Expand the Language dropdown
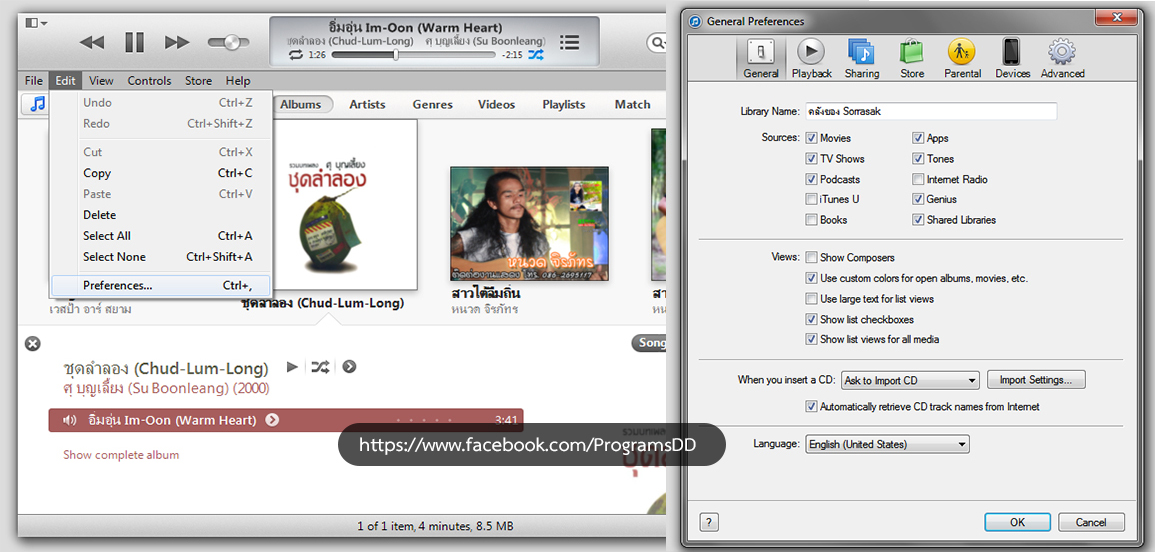The width and height of the screenshot is (1155, 552). tap(887, 445)
